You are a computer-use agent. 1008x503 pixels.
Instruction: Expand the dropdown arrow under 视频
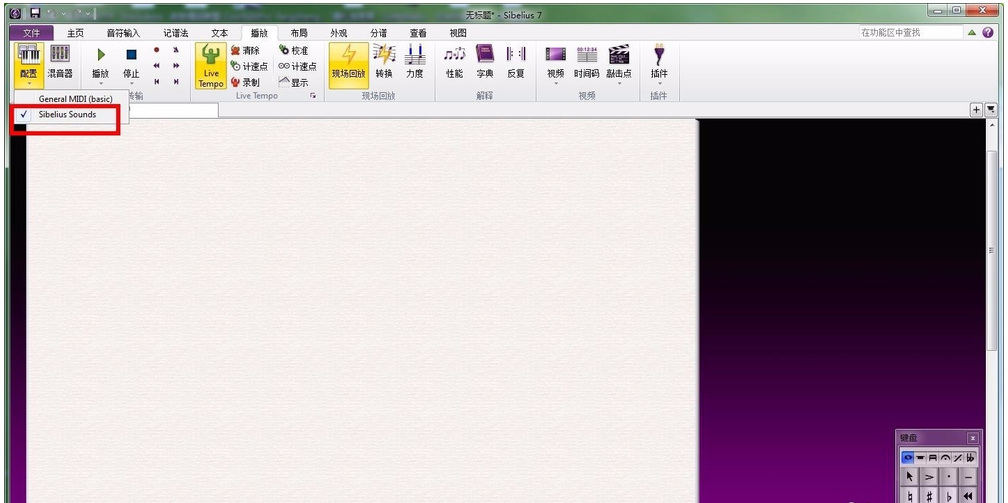[556, 84]
